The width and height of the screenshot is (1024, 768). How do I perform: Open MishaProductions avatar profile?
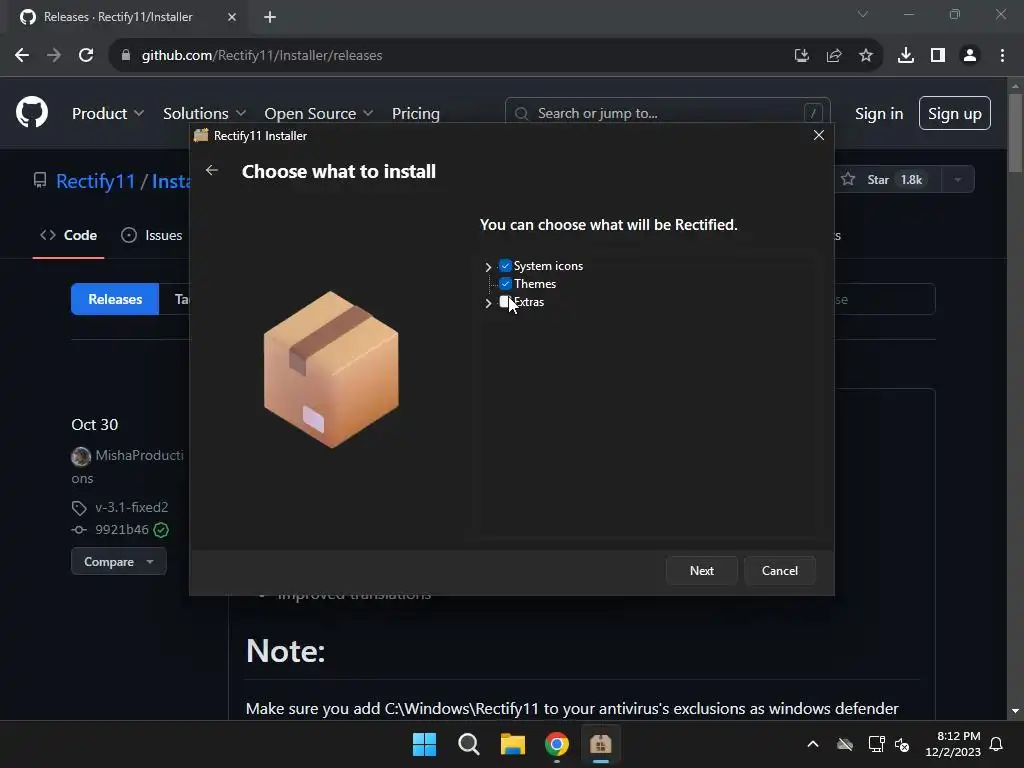point(81,456)
